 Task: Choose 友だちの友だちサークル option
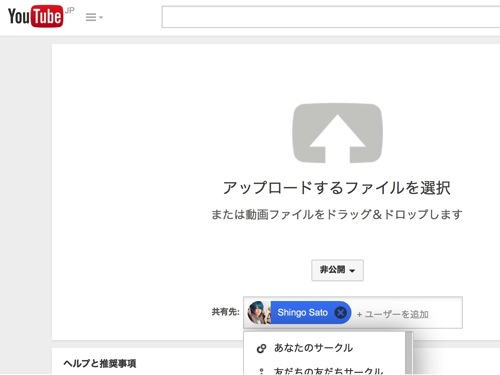(325, 369)
